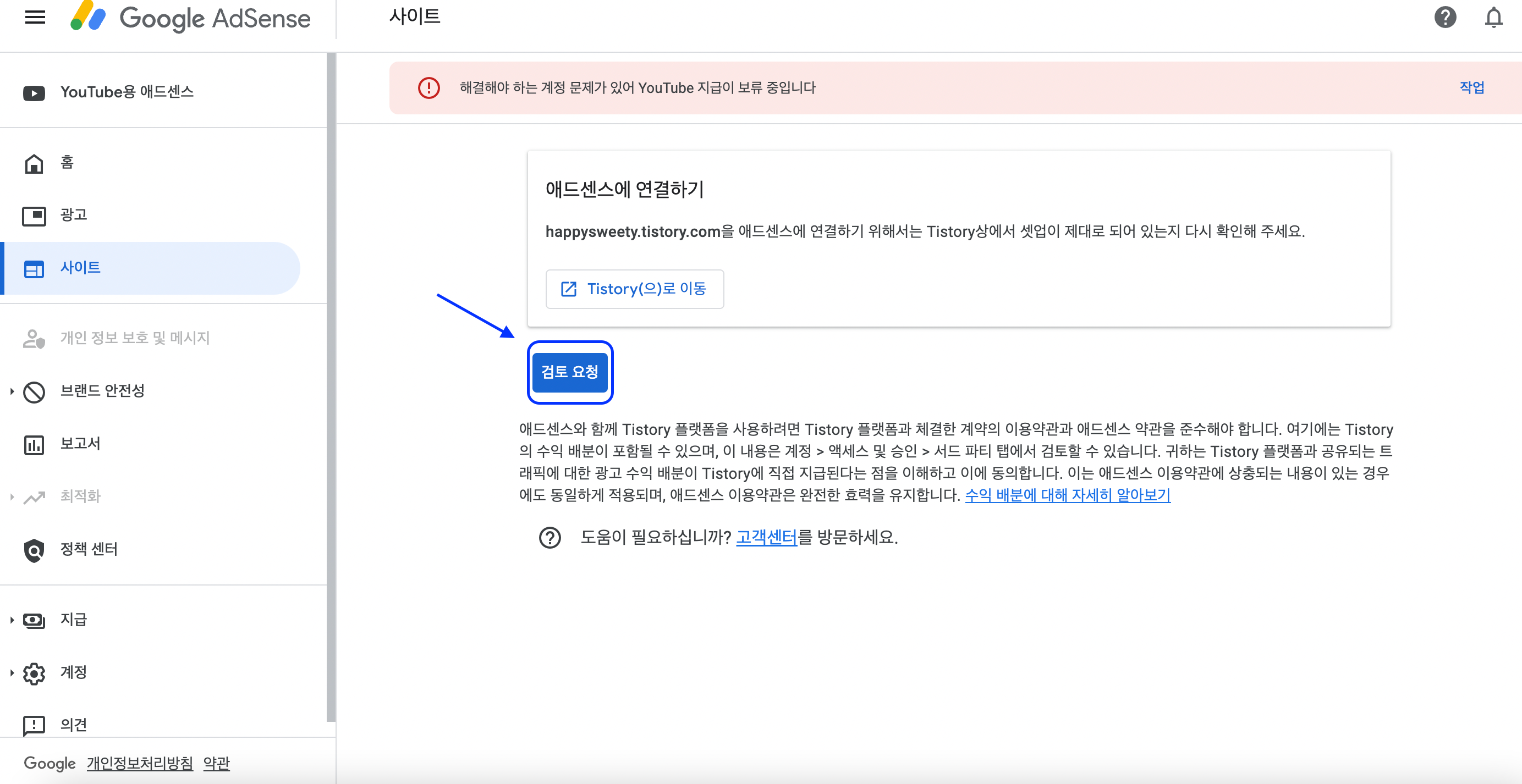Viewport: 1522px width, 784px height.
Task: Click the optimization trend arrow icon
Action: point(34,497)
